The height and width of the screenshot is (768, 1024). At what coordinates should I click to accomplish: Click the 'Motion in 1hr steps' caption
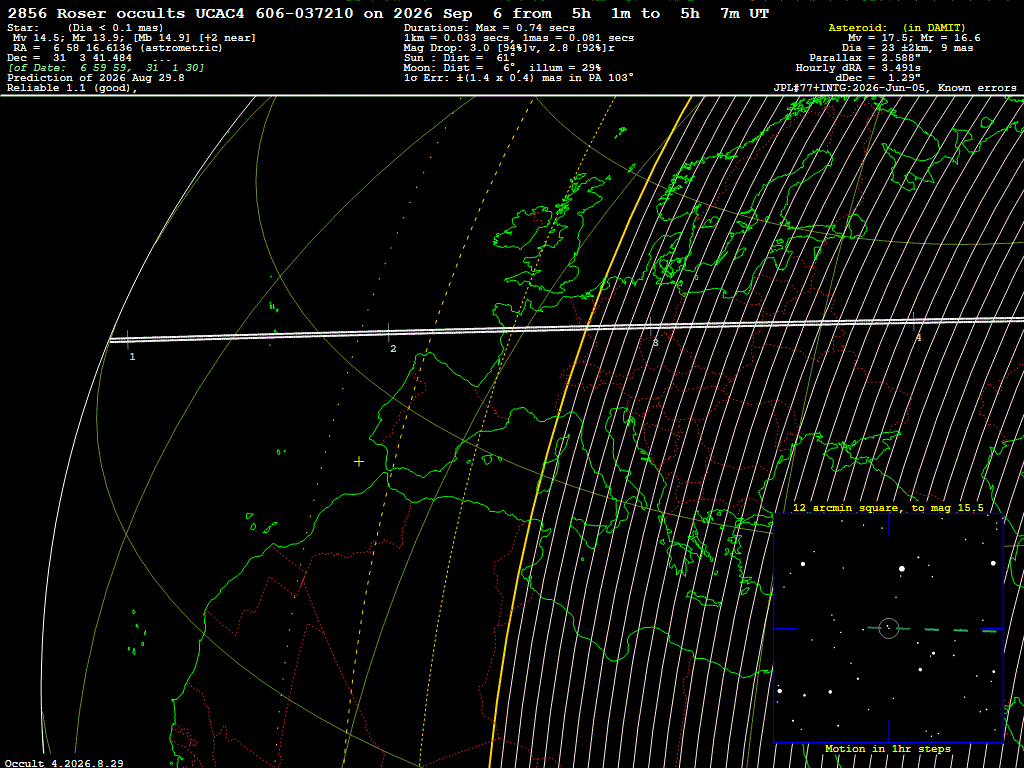[888, 749]
